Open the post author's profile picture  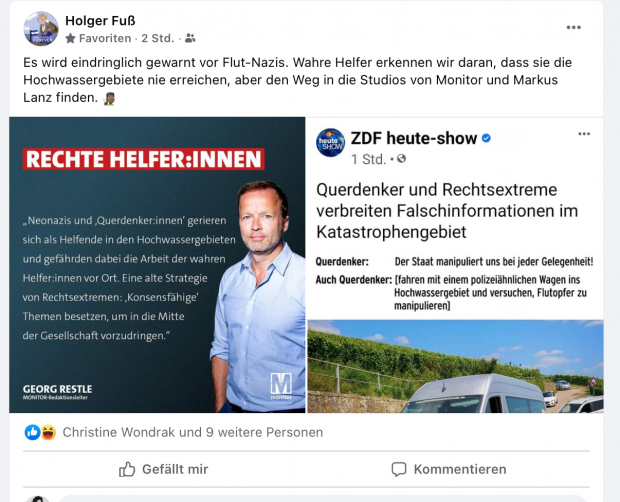tap(41, 29)
